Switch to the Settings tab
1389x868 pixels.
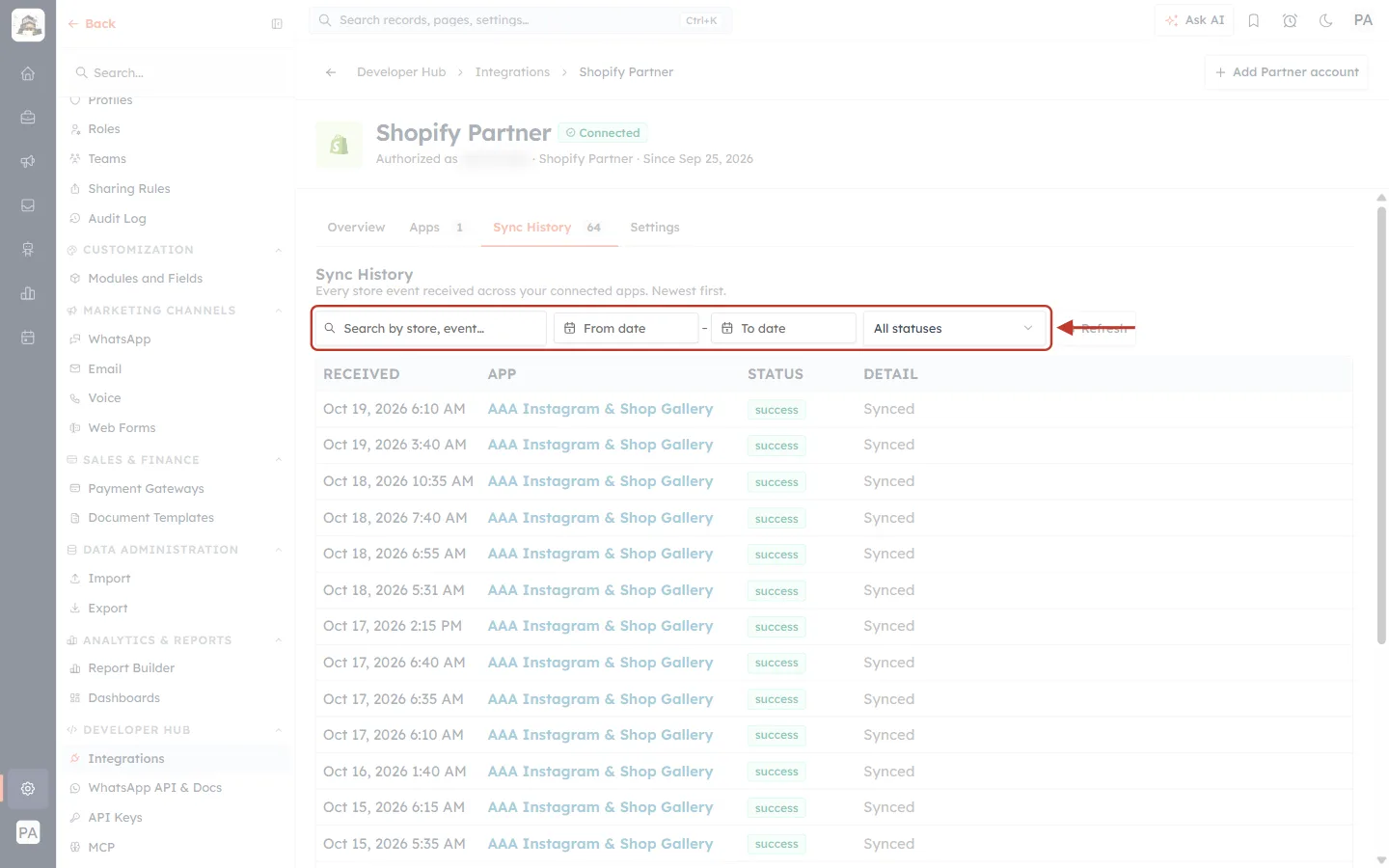pyautogui.click(x=655, y=228)
